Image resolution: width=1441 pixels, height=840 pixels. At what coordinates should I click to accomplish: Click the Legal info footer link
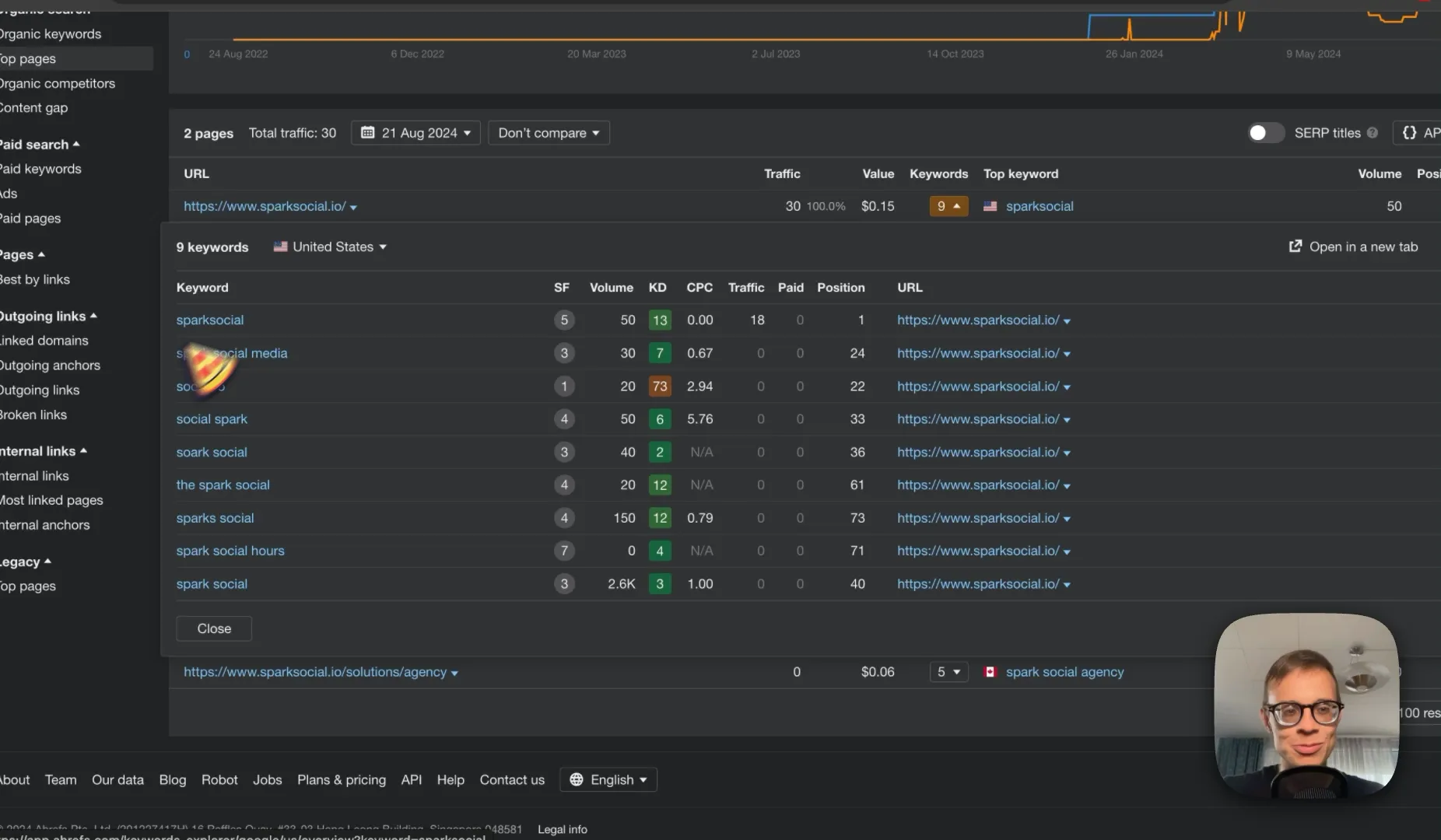(x=563, y=829)
